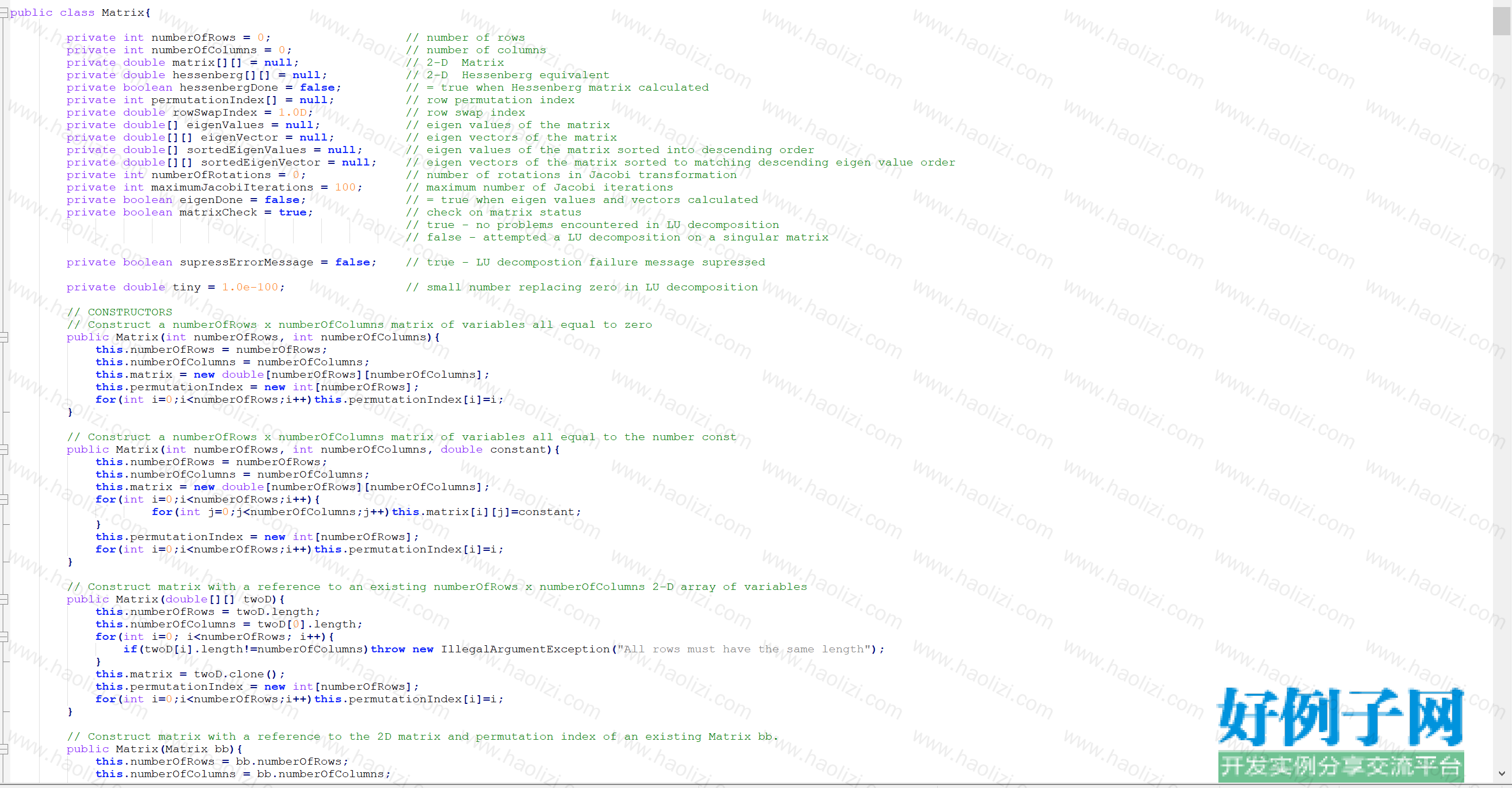Click the comment '// row swap index'
Viewport: 1512px width, 788px height.
tap(466, 113)
